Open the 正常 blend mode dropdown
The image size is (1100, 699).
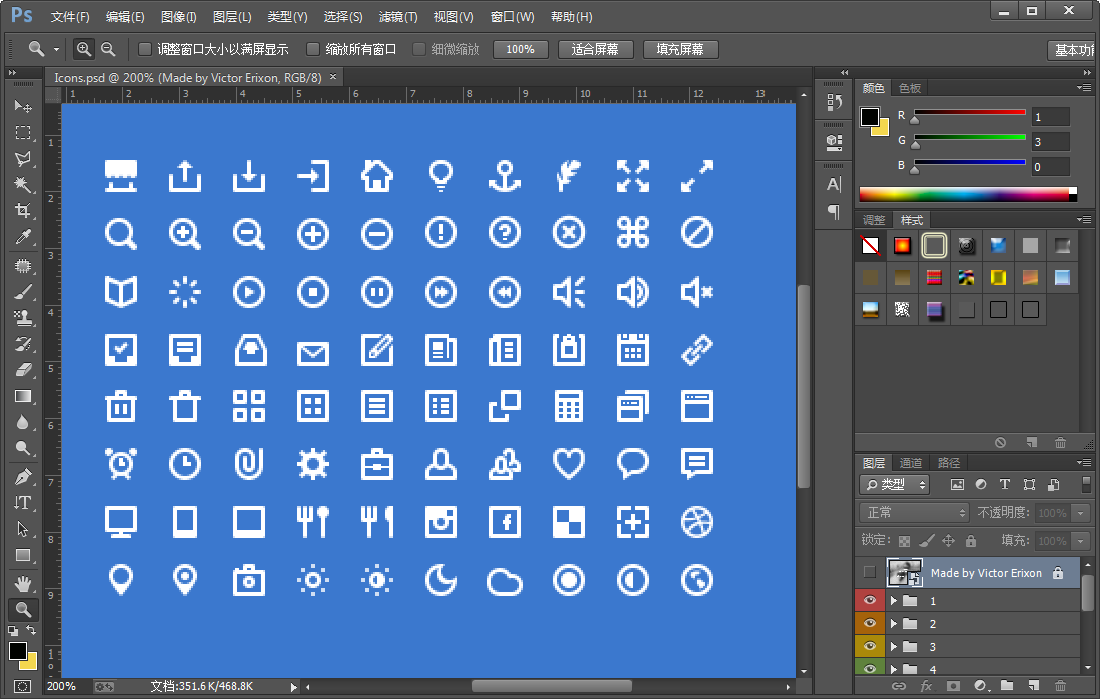914,513
